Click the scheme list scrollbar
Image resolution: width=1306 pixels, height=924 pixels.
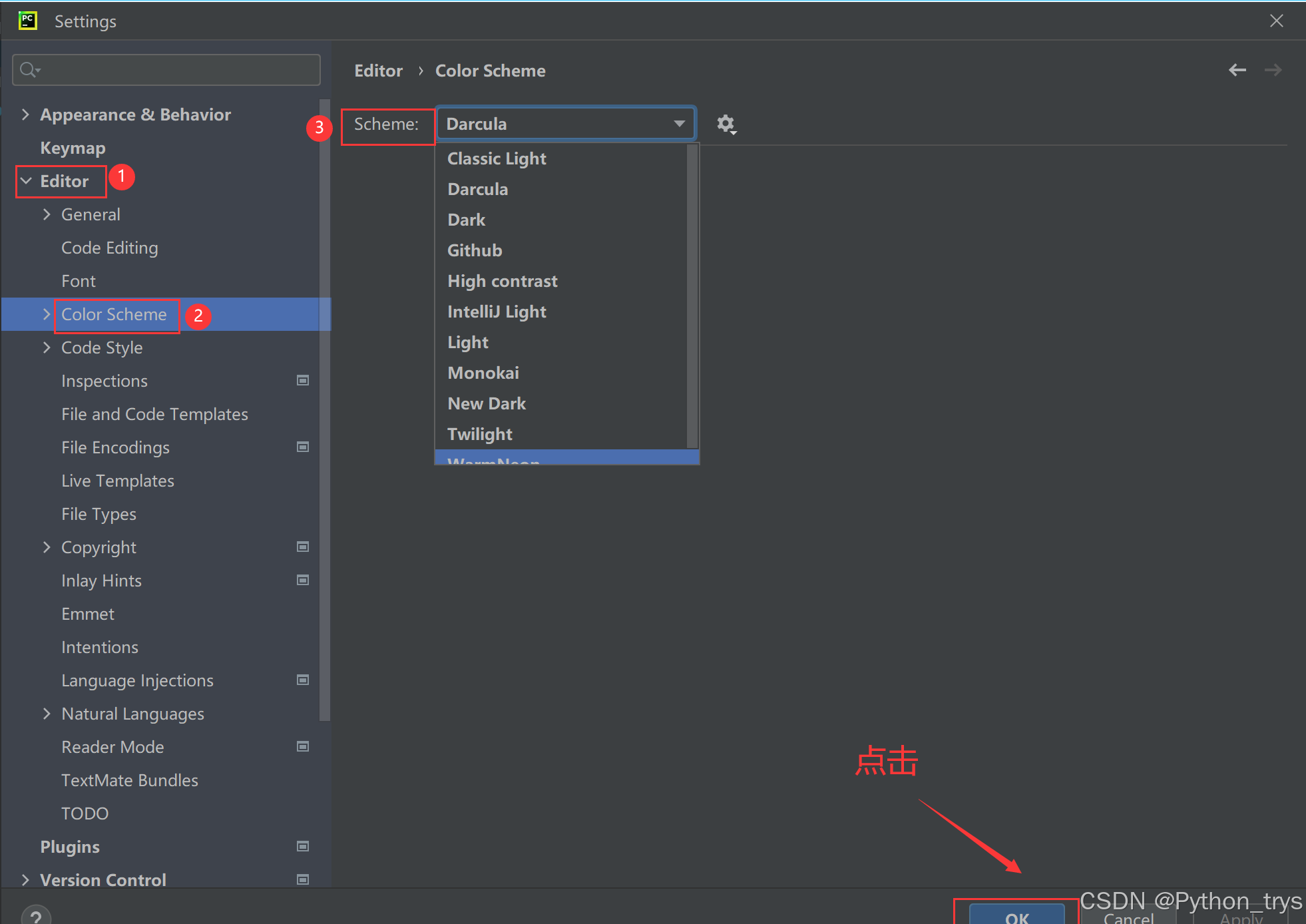pyautogui.click(x=692, y=296)
